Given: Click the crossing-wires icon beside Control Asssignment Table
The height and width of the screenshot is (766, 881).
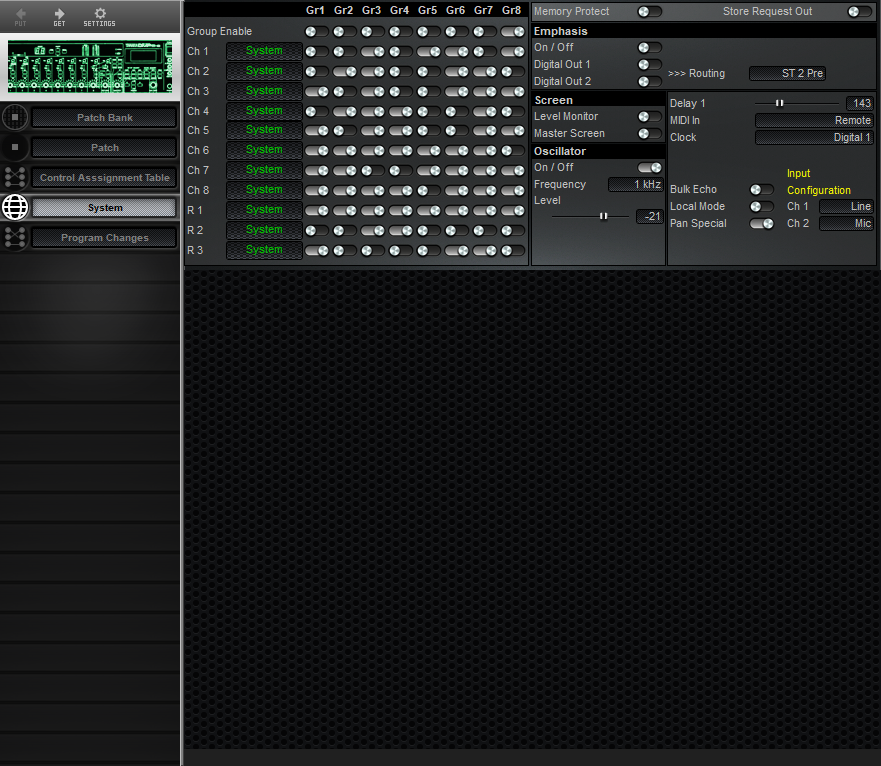Looking at the screenshot, I should 14,177.
